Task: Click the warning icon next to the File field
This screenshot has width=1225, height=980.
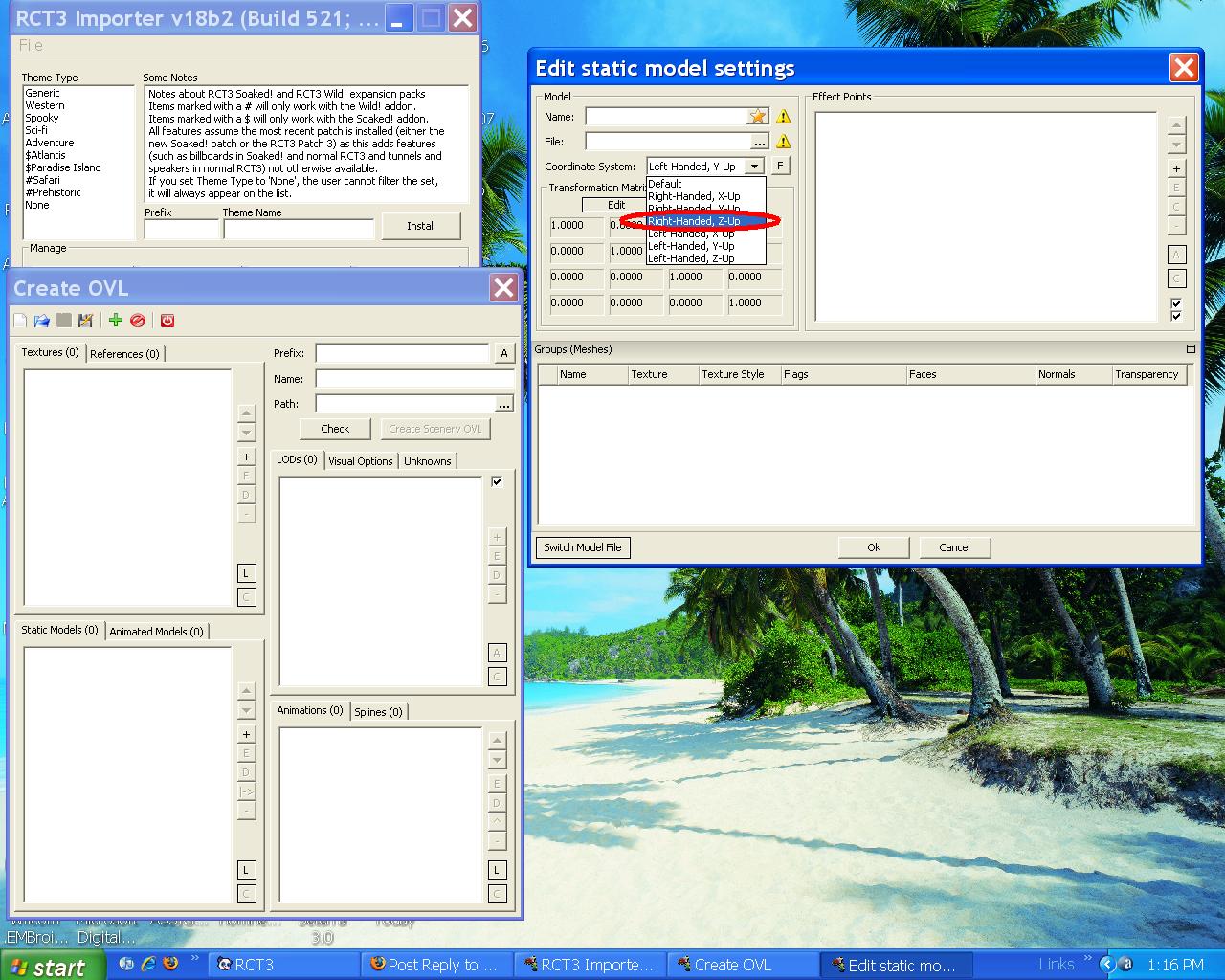Action: coord(783,142)
